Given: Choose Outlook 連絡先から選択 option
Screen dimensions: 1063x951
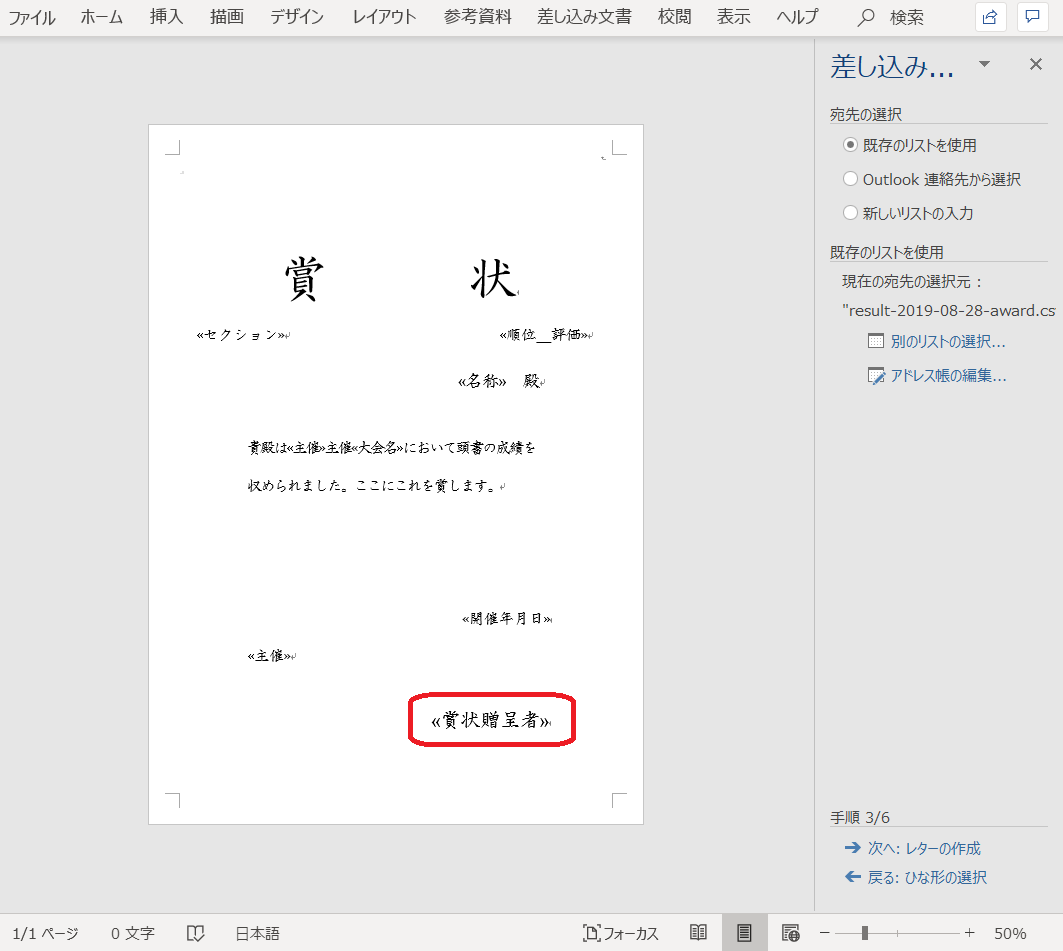Looking at the screenshot, I should (x=851, y=179).
